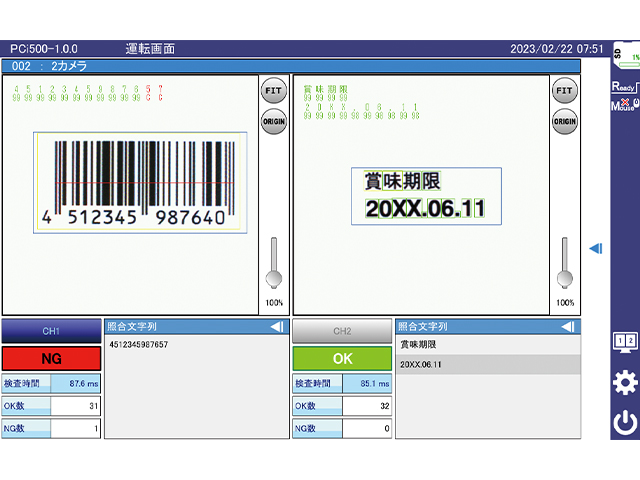
Task: Click the date and time 2023/02/22 07:51
Action: coord(557,49)
